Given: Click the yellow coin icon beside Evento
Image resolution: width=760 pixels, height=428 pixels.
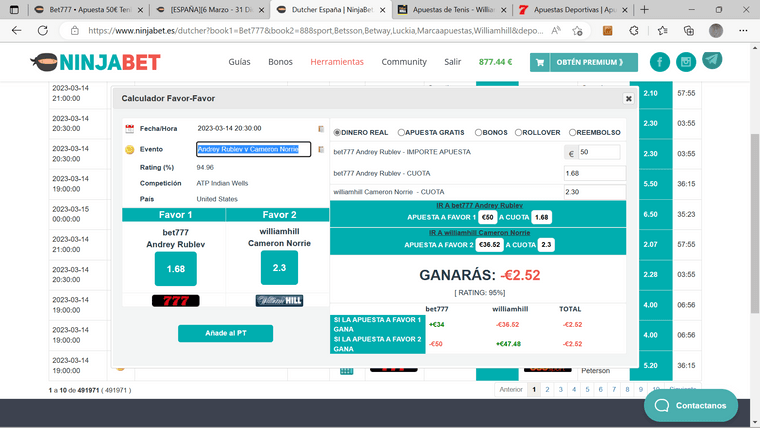Looking at the screenshot, I should point(129,149).
